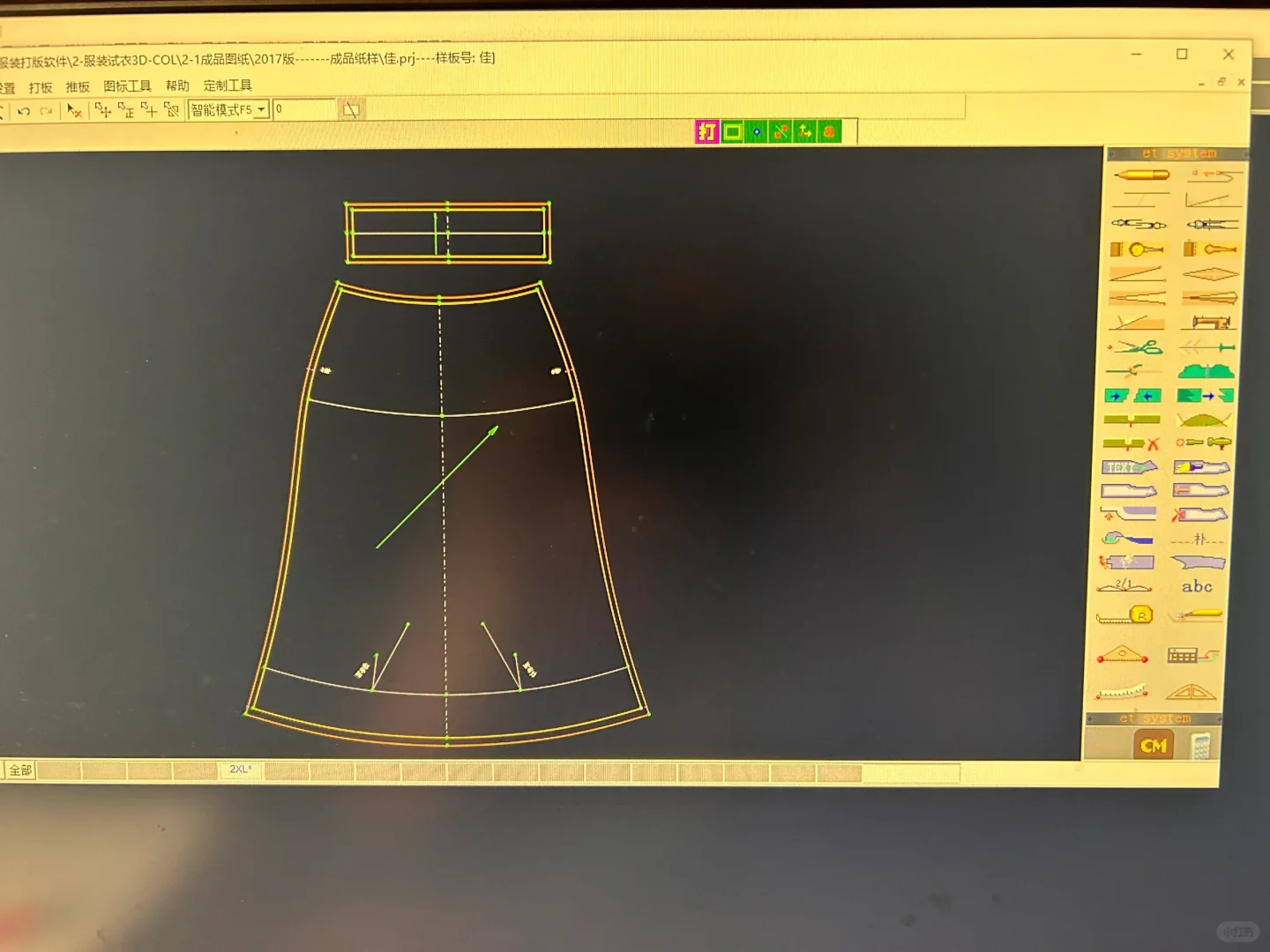
Task: Open the 图标工具 menu
Action: [127, 86]
